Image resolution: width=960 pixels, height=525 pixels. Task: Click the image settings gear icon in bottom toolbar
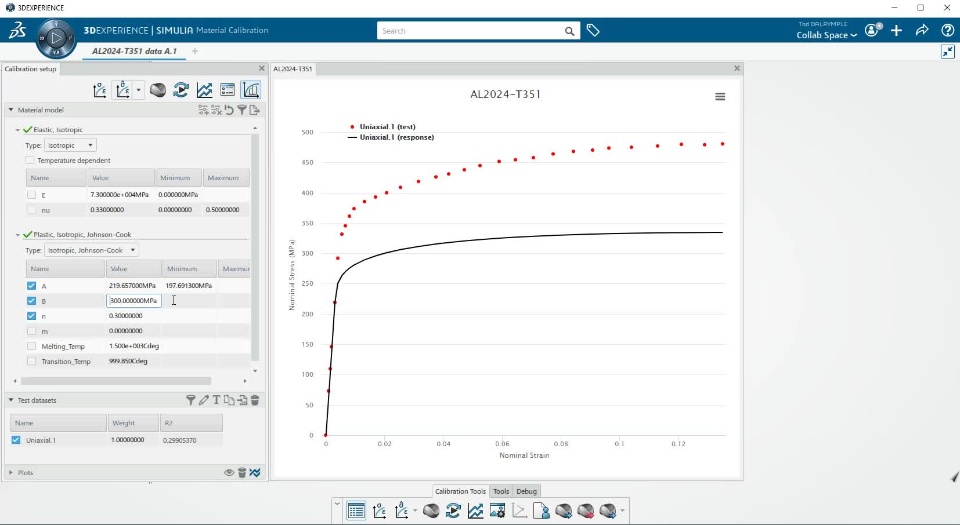click(497, 510)
